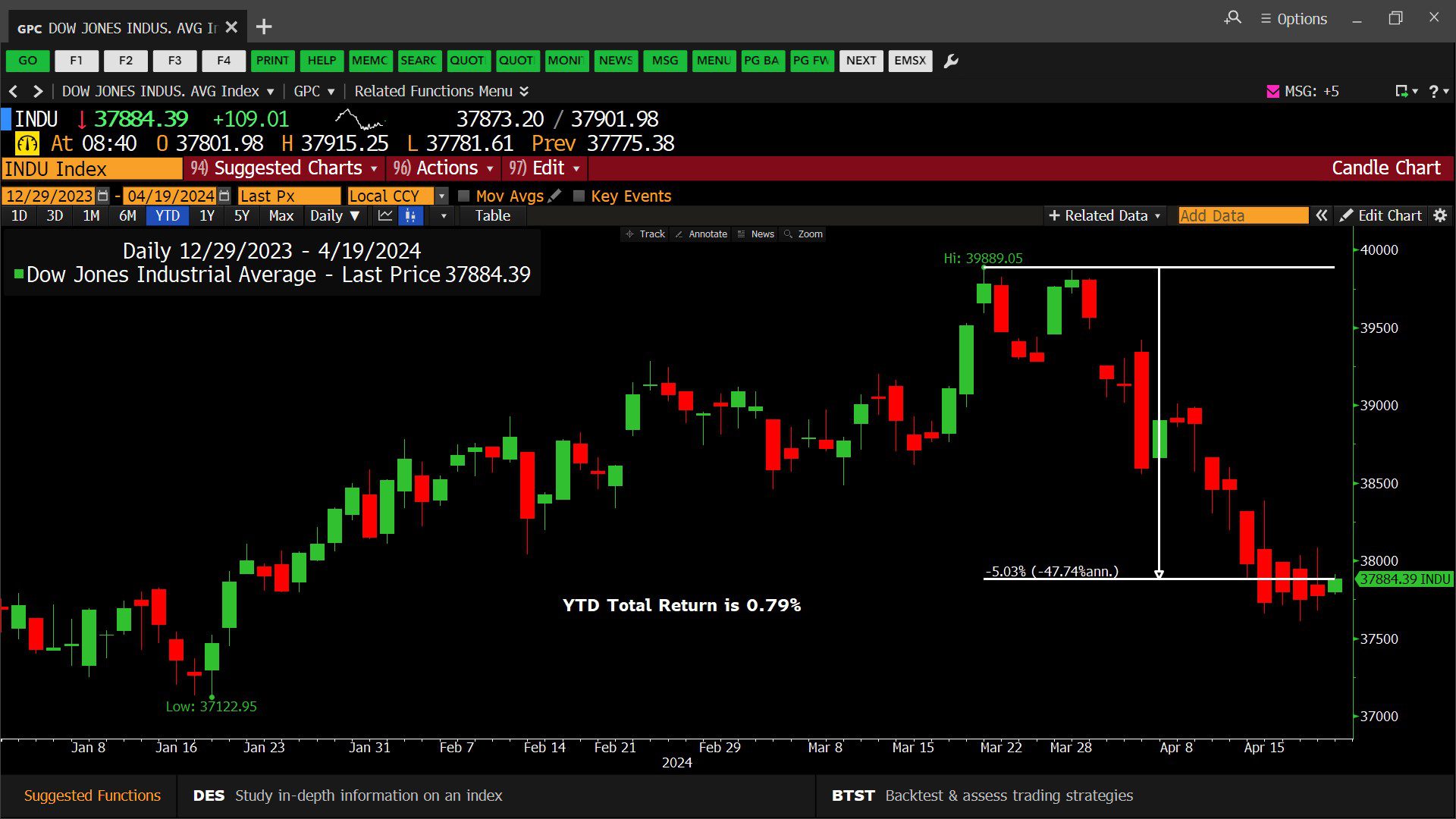Go forward with the right arrow icon
Viewport: 1456px width, 819px height.
37,91
